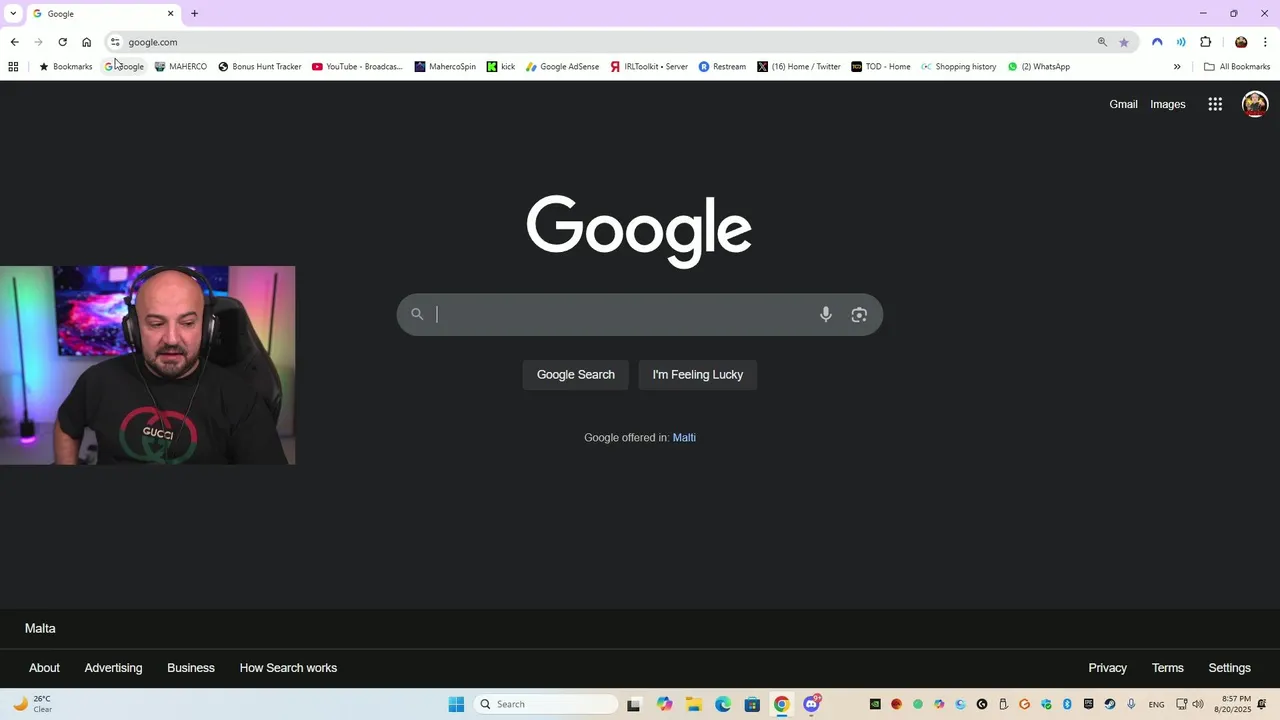Start a search by voice microphone
Screen dimensions: 1280x720
coord(826,314)
